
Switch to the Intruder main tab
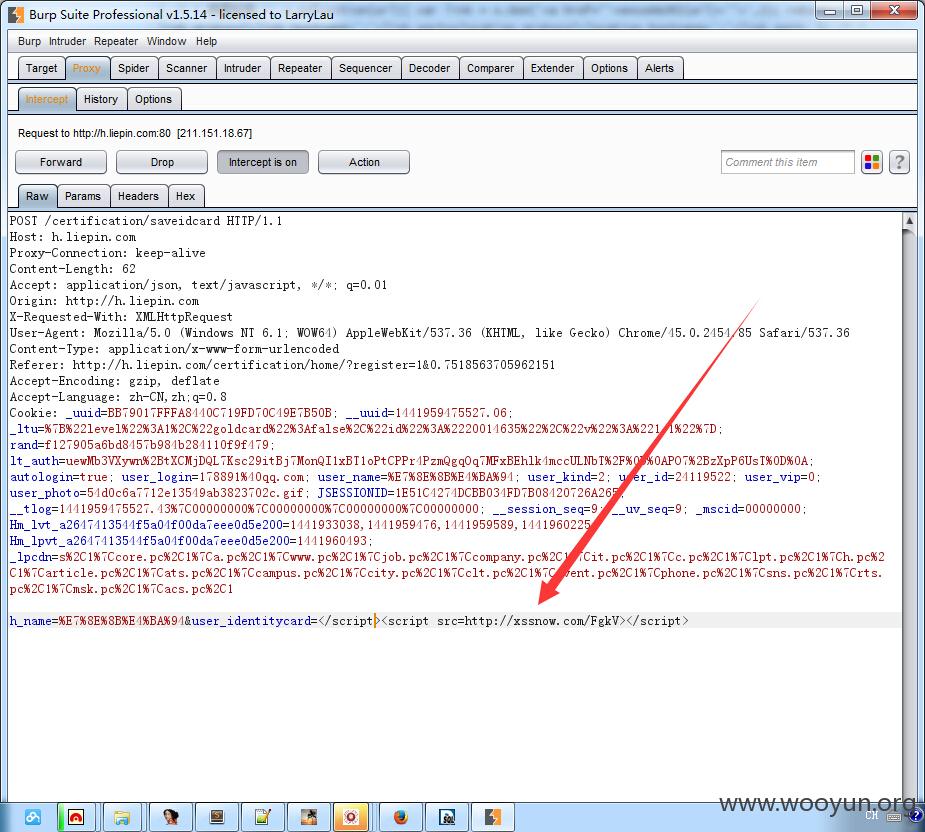pyautogui.click(x=242, y=68)
